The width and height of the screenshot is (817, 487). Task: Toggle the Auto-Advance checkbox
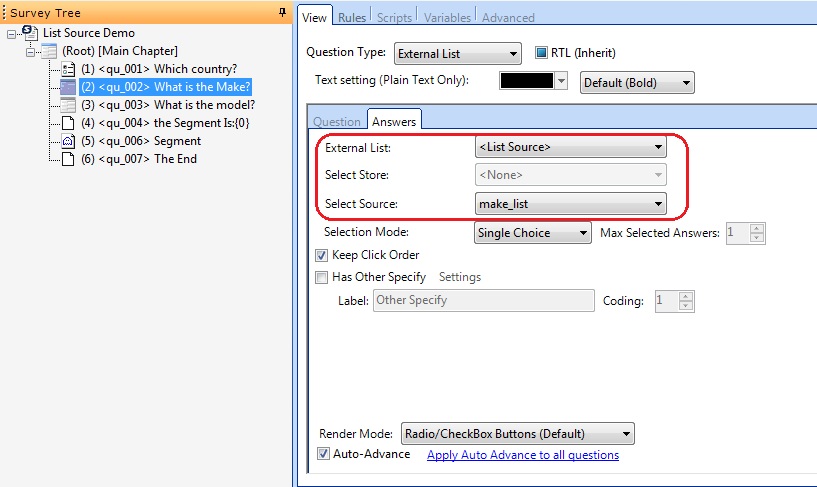tap(323, 454)
